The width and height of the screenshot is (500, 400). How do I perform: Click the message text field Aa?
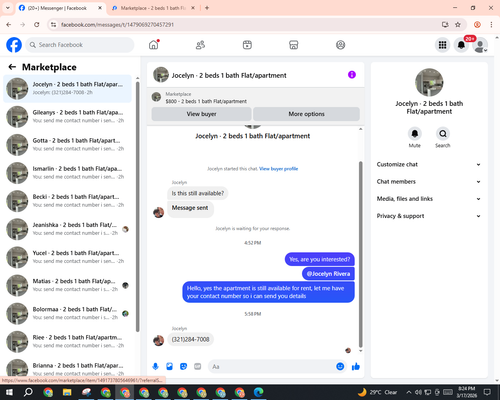click(x=272, y=367)
